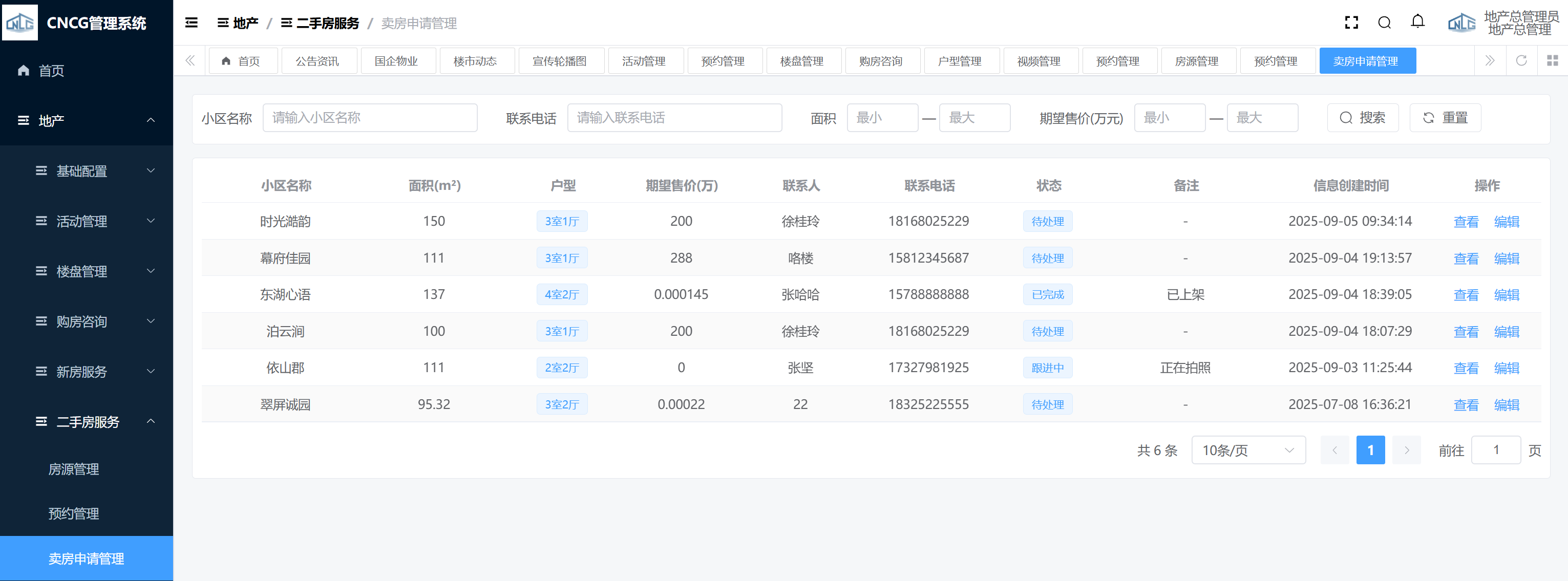Click 编辑 link for 依山郡 row
This screenshot has width=1568, height=581.
click(x=1506, y=368)
